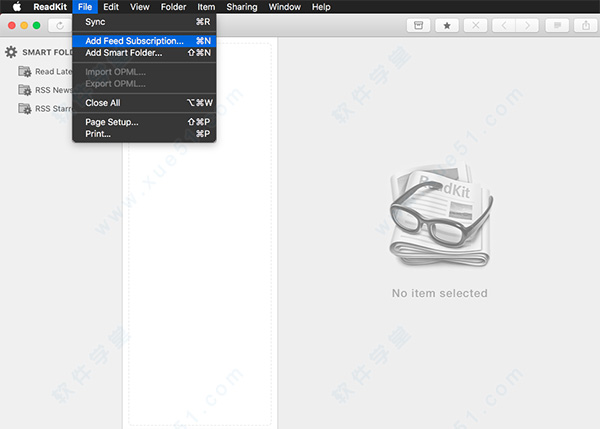The height and width of the screenshot is (429, 600).
Task: Select Add Feed Subscription menu item
Action: pos(144,41)
